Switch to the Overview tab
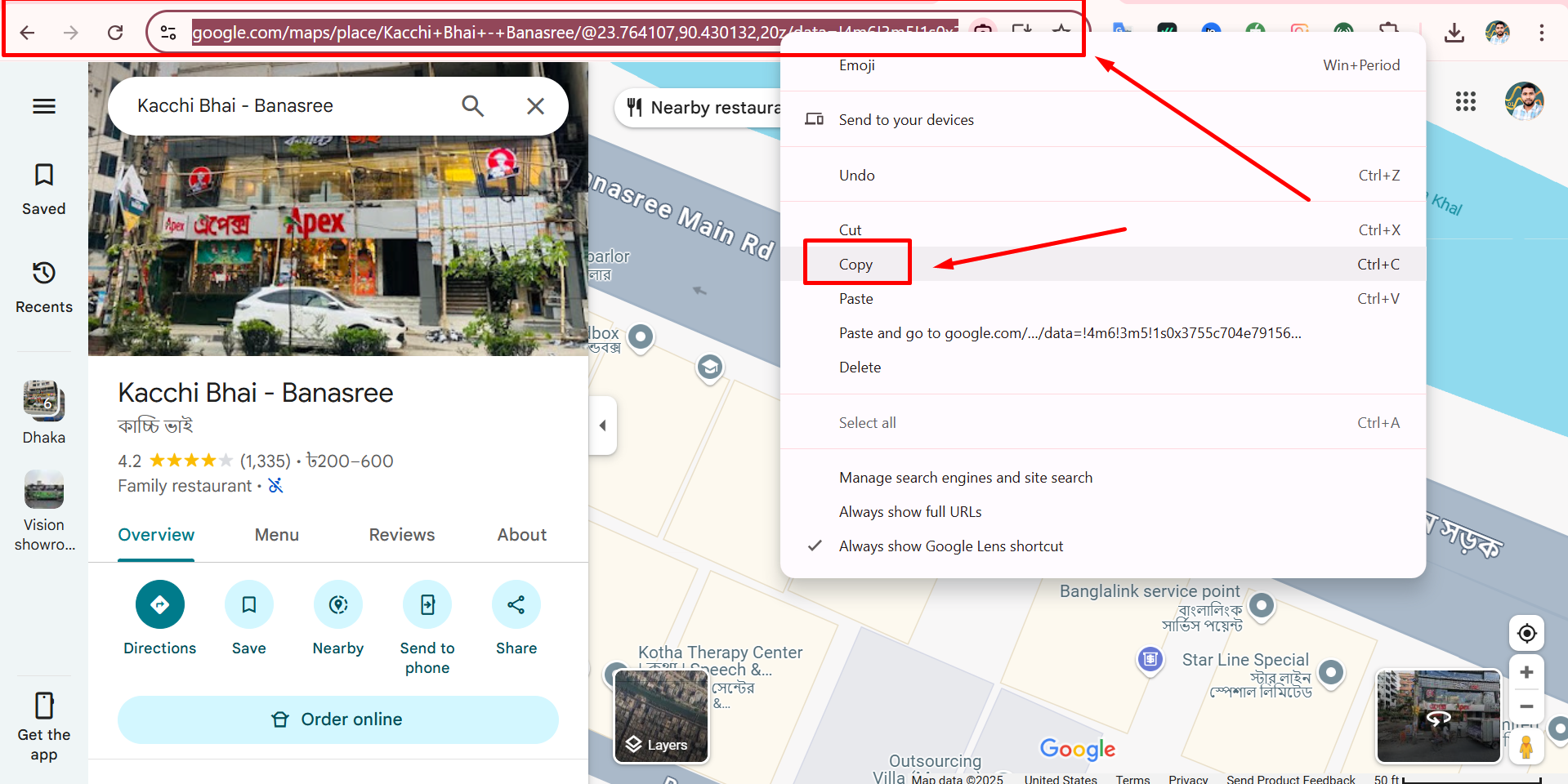1568x784 pixels. [x=156, y=536]
